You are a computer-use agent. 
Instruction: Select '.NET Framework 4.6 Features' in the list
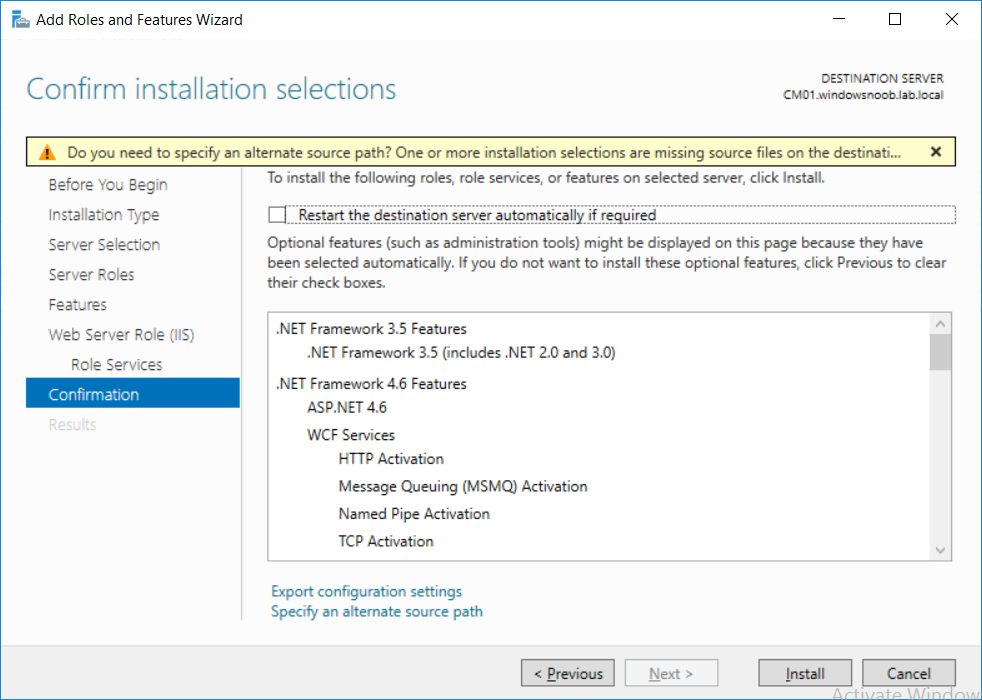(x=371, y=384)
